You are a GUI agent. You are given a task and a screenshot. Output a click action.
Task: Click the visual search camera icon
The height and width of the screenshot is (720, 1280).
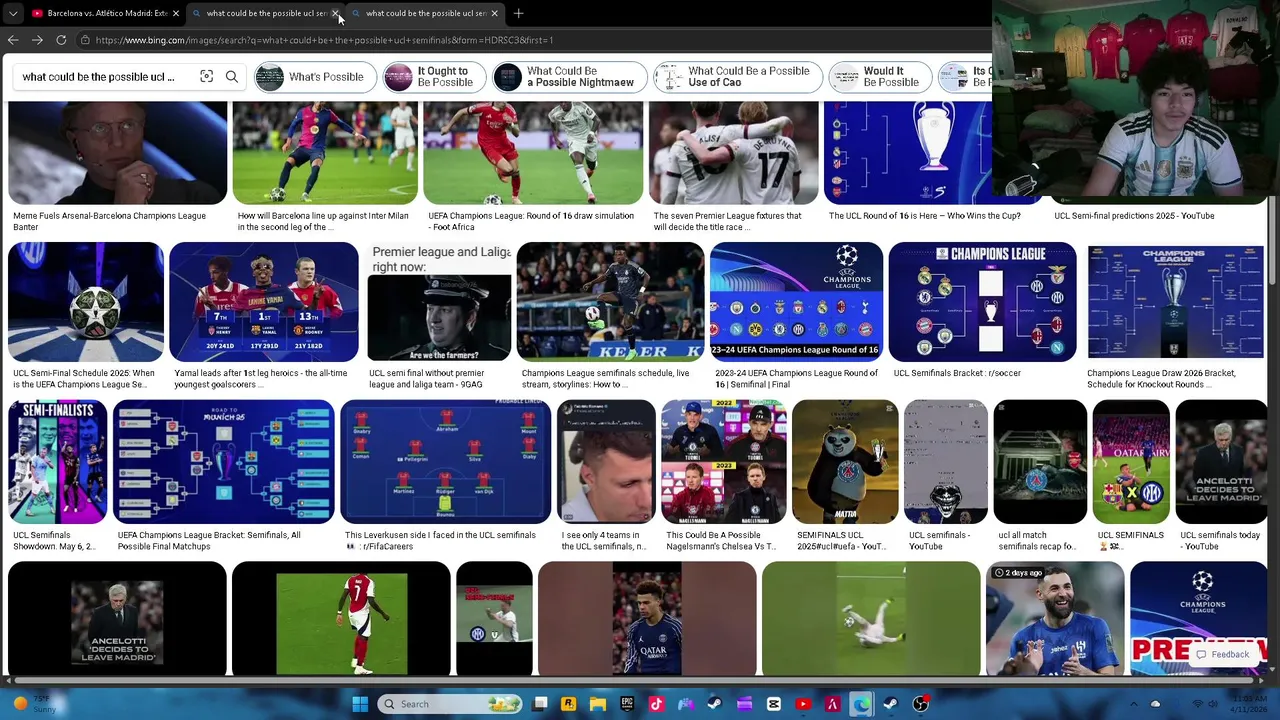(x=206, y=77)
